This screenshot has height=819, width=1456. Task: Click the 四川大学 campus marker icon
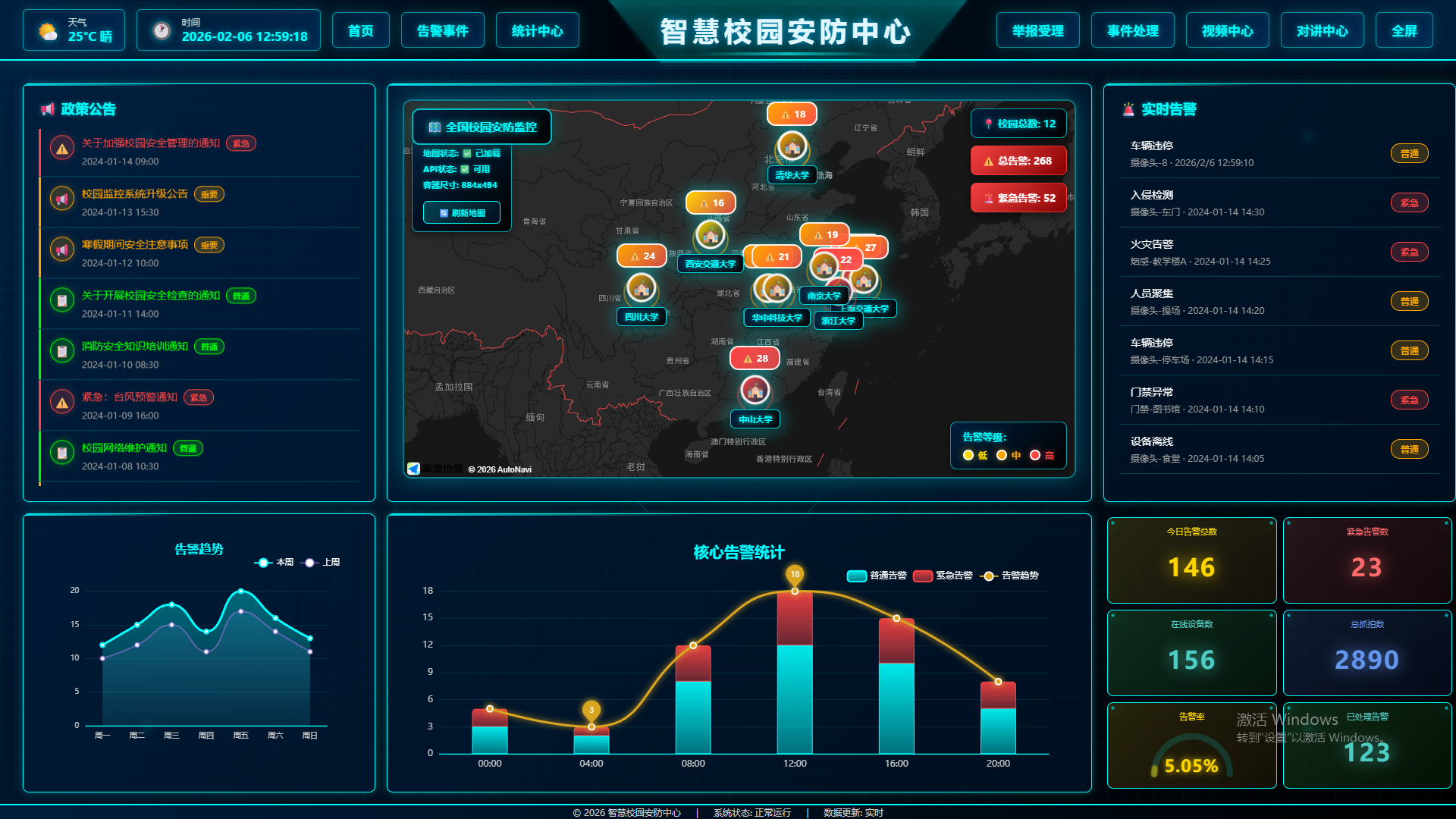point(642,288)
